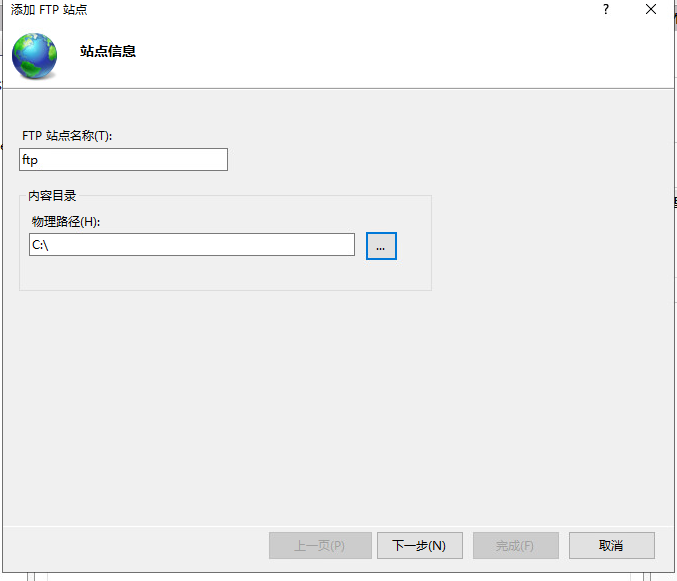Click the 完成(F) button
The width and height of the screenshot is (677, 581).
[x=516, y=546]
